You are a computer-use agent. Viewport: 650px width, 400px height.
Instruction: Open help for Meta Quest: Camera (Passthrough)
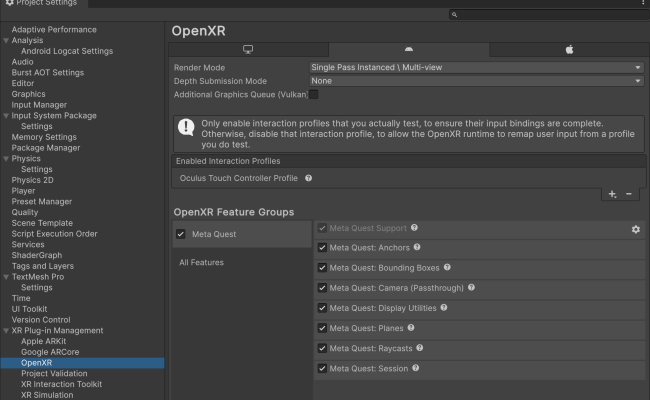(471, 287)
